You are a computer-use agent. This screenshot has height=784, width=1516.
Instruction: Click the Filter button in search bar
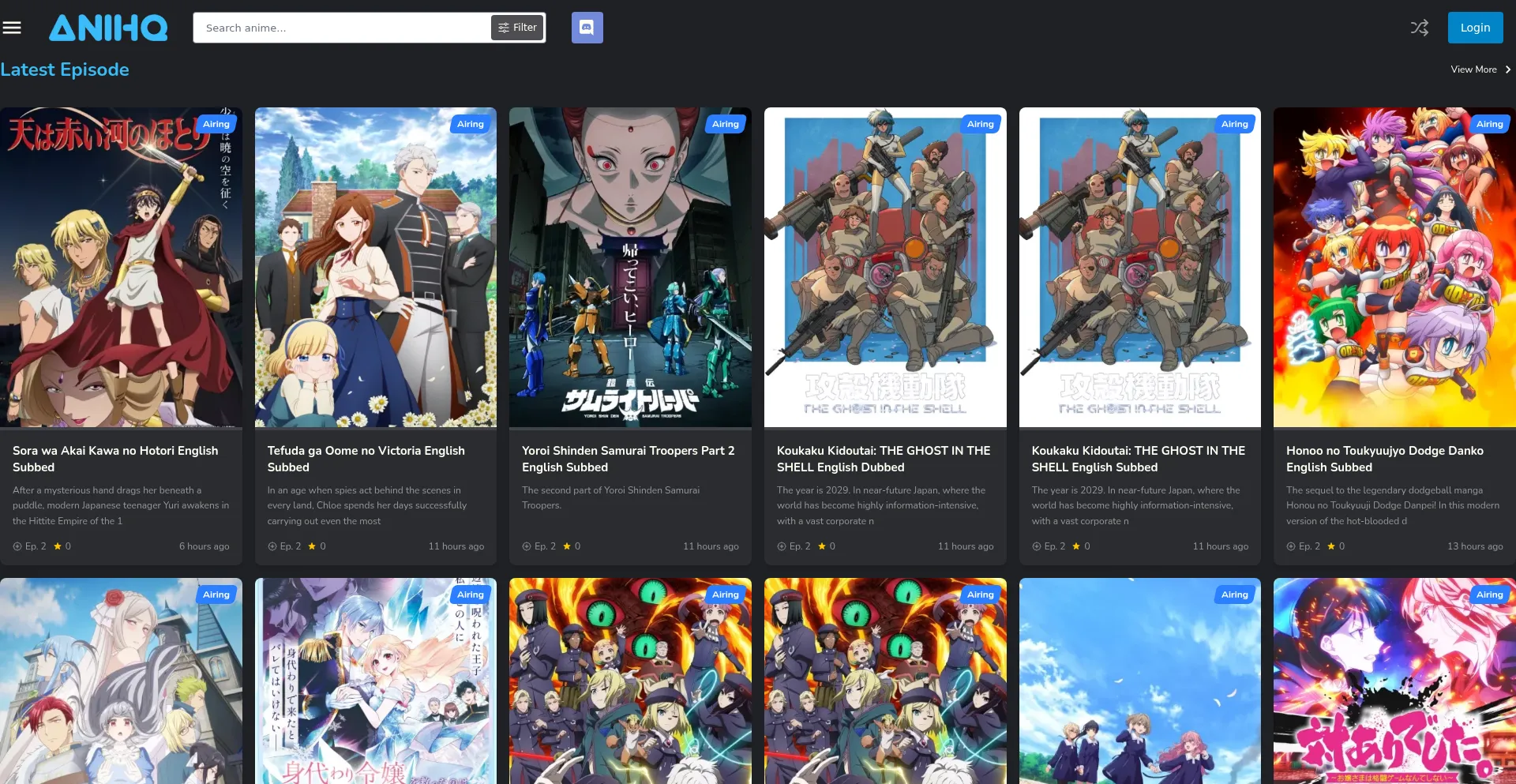[517, 28]
